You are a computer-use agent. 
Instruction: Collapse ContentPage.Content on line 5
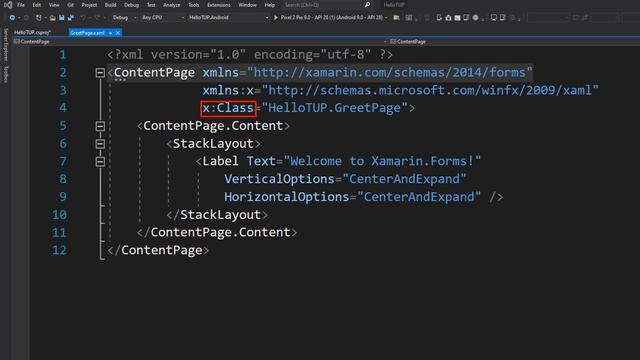[100, 126]
